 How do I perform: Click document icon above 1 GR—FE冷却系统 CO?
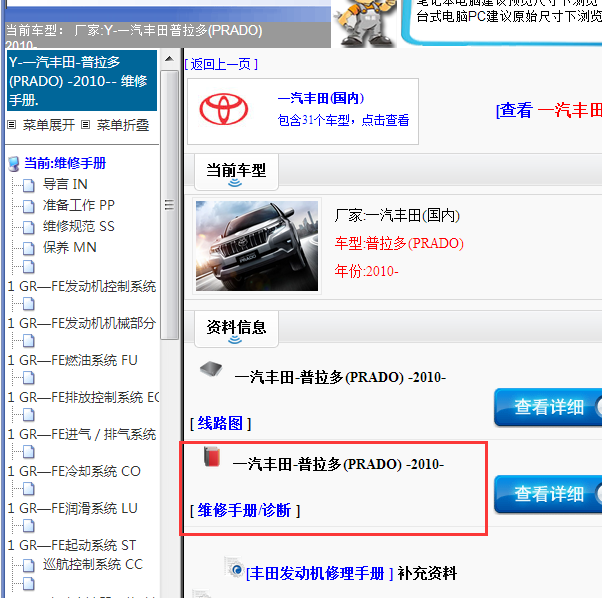[28, 452]
